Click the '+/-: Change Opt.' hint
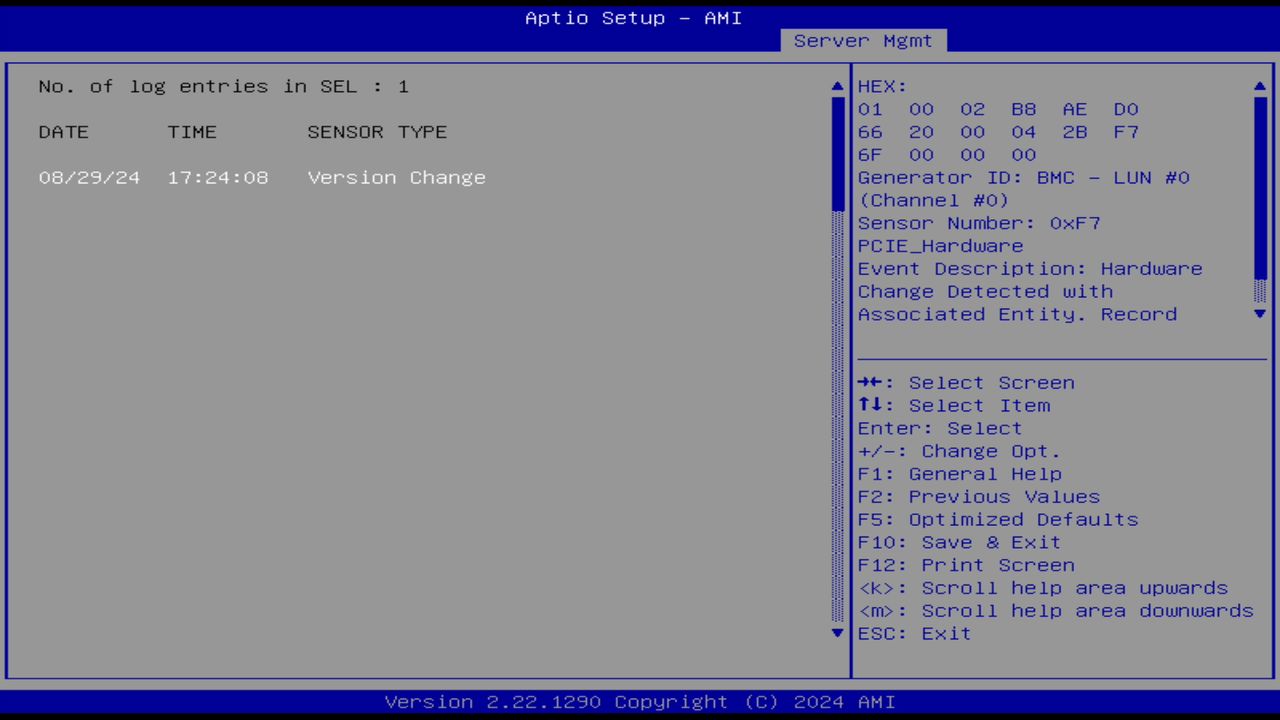Image resolution: width=1280 pixels, height=720 pixels. point(959,451)
